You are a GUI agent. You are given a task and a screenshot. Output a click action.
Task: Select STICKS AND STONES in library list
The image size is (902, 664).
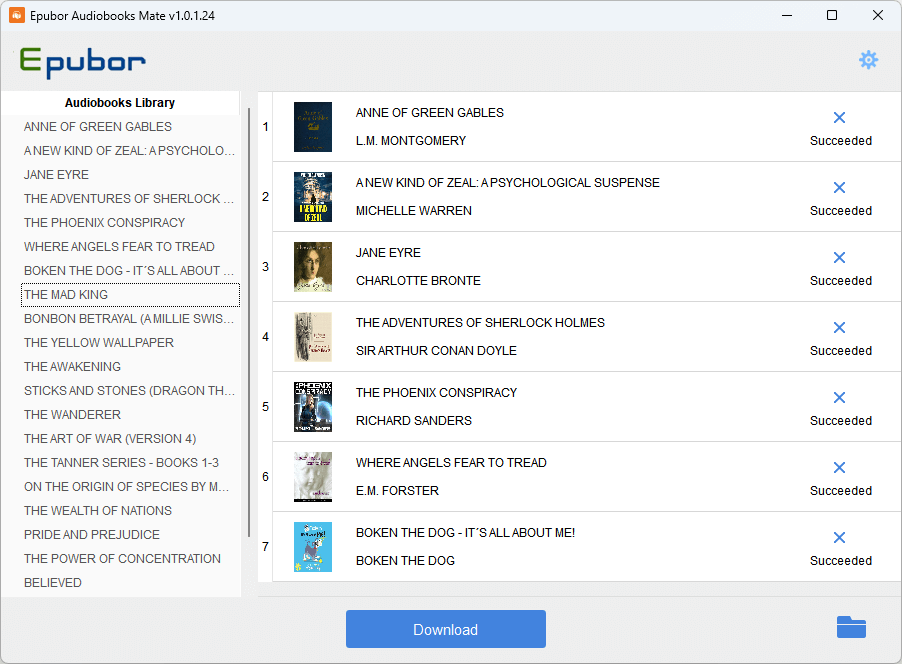point(129,391)
